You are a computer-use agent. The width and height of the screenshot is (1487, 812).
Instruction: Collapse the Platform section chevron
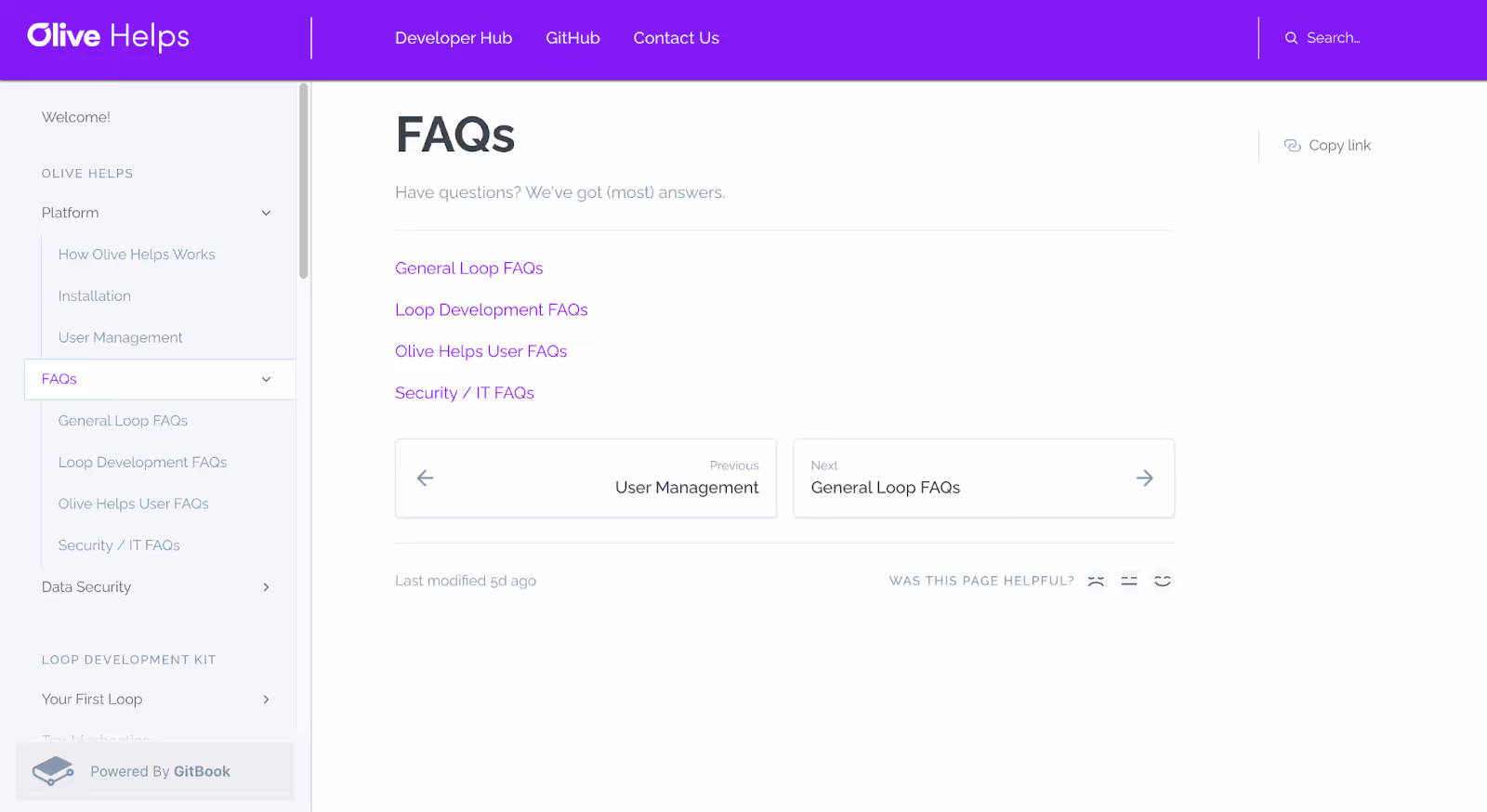(266, 213)
